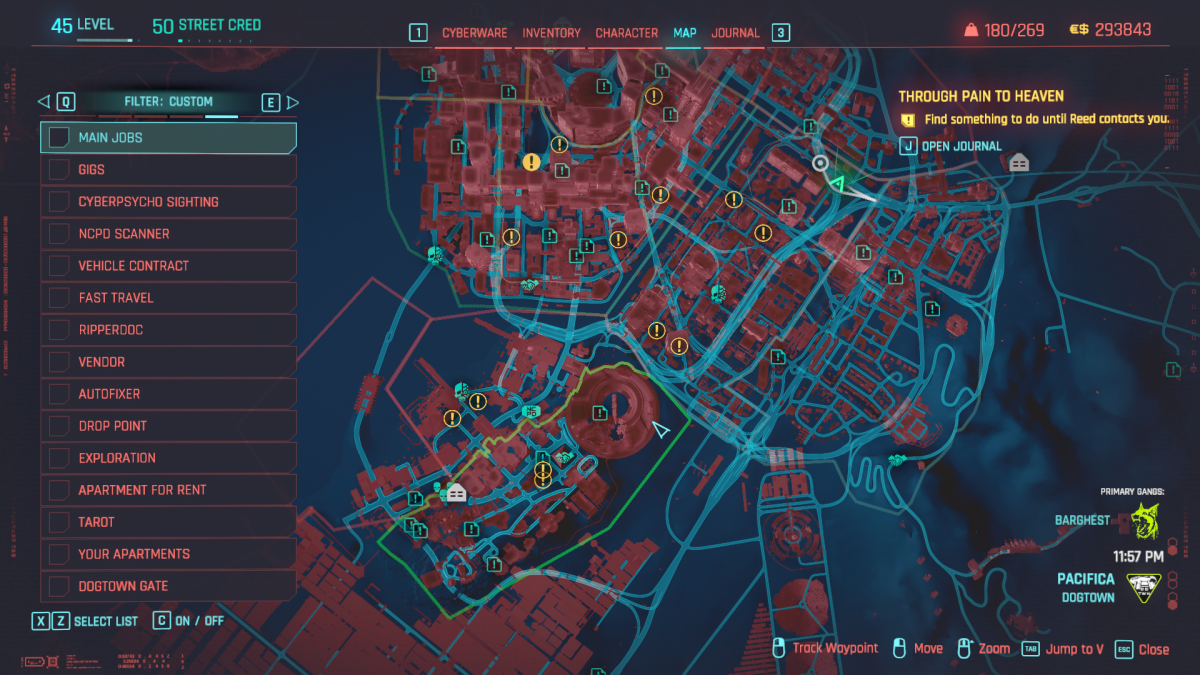Check the Dogtown Gate filter box

[60, 586]
